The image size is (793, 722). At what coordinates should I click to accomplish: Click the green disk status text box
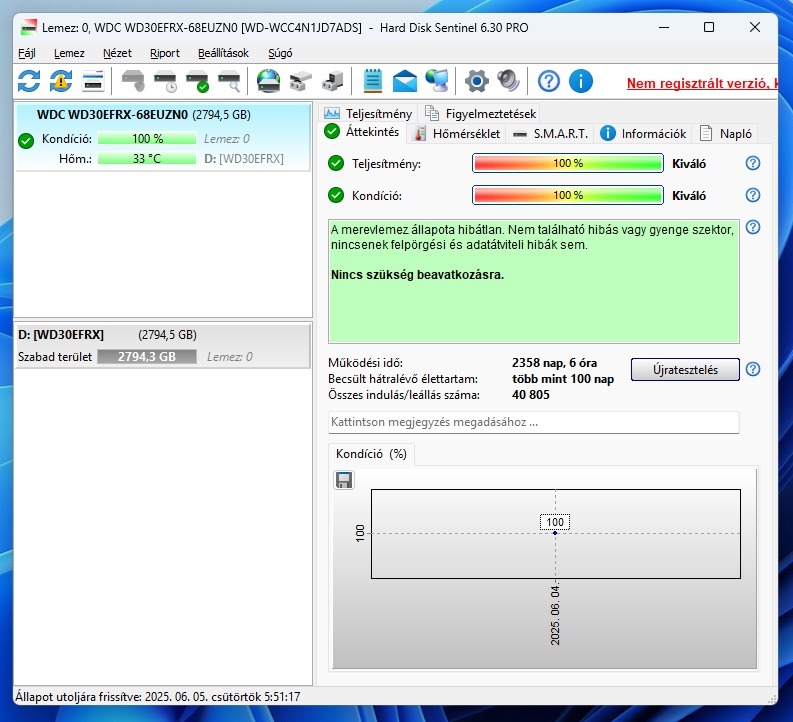[534, 282]
